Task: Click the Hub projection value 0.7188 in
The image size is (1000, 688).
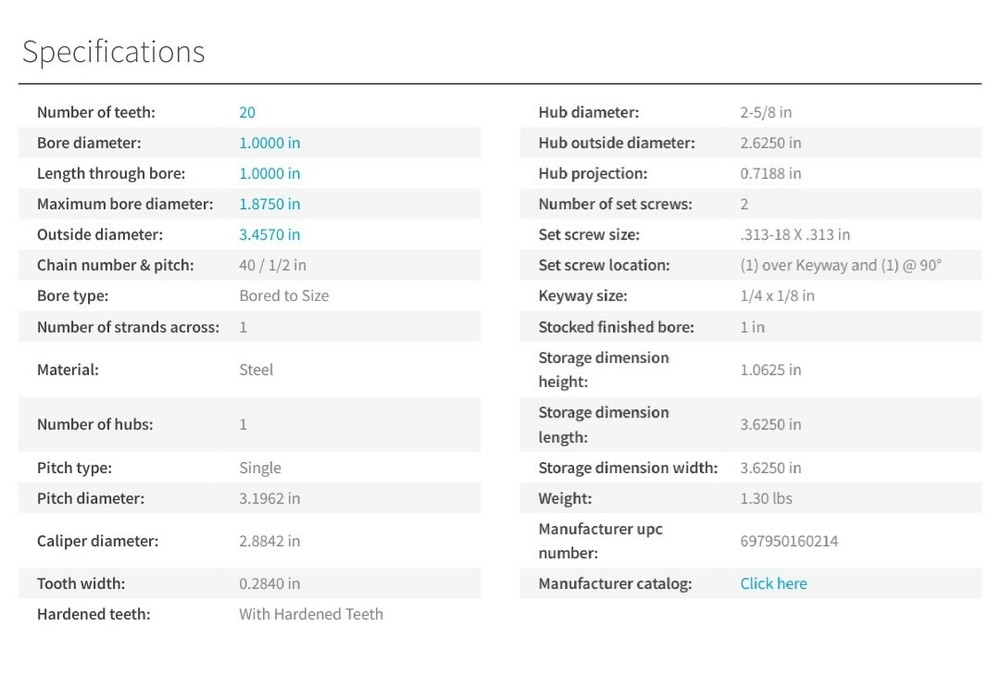Action: click(x=770, y=174)
